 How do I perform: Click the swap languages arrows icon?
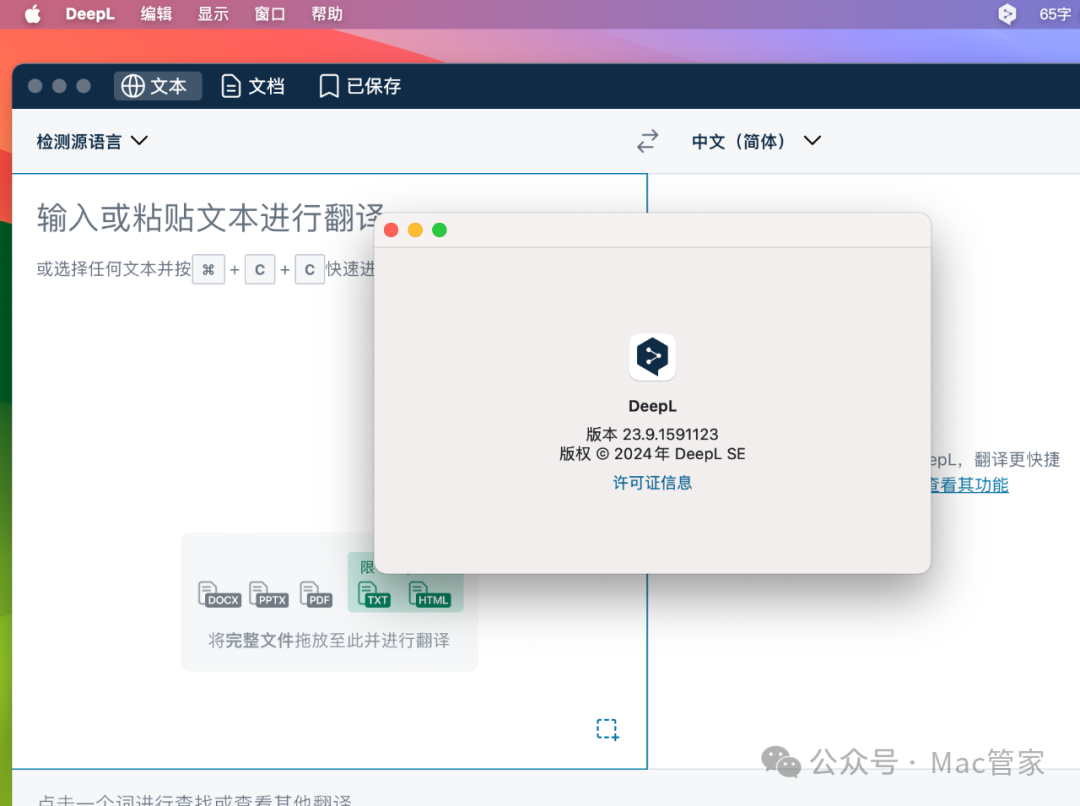pyautogui.click(x=647, y=141)
